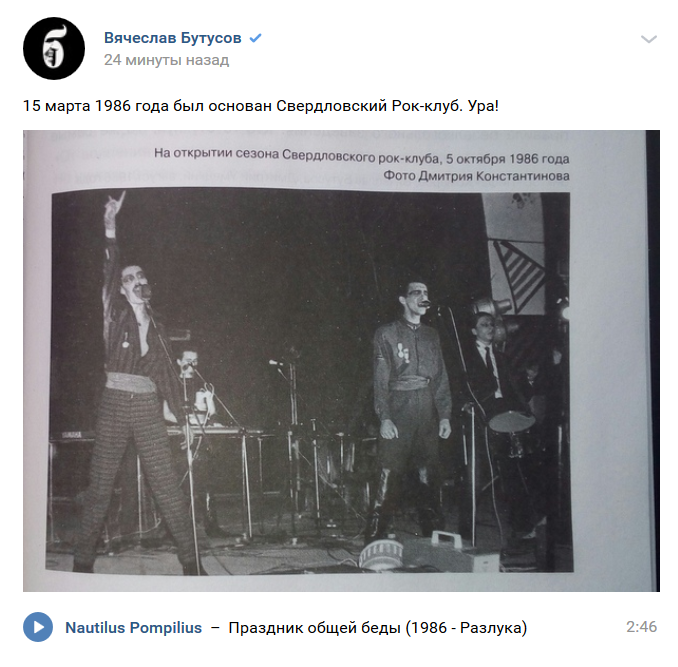
Task: Expand the post options chevron
Action: pos(649,39)
